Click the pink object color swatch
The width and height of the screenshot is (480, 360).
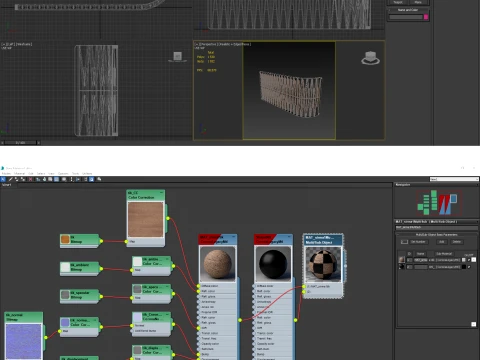pyautogui.click(x=426, y=17)
